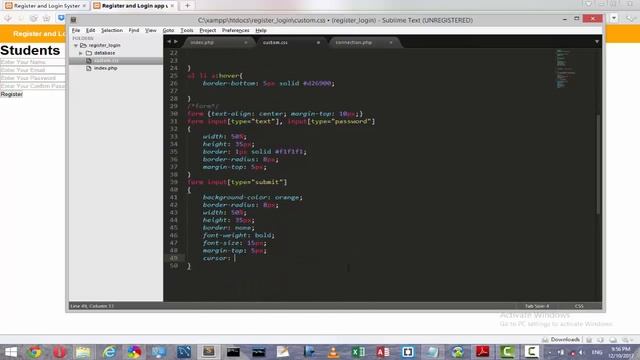Image resolution: width=640 pixels, height=360 pixels.
Task: Click the database folder icon
Action: coord(89,53)
